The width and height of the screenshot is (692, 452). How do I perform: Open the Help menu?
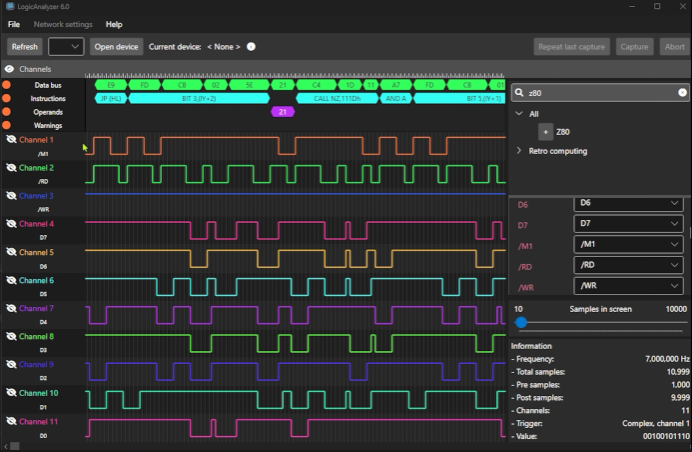click(x=114, y=24)
